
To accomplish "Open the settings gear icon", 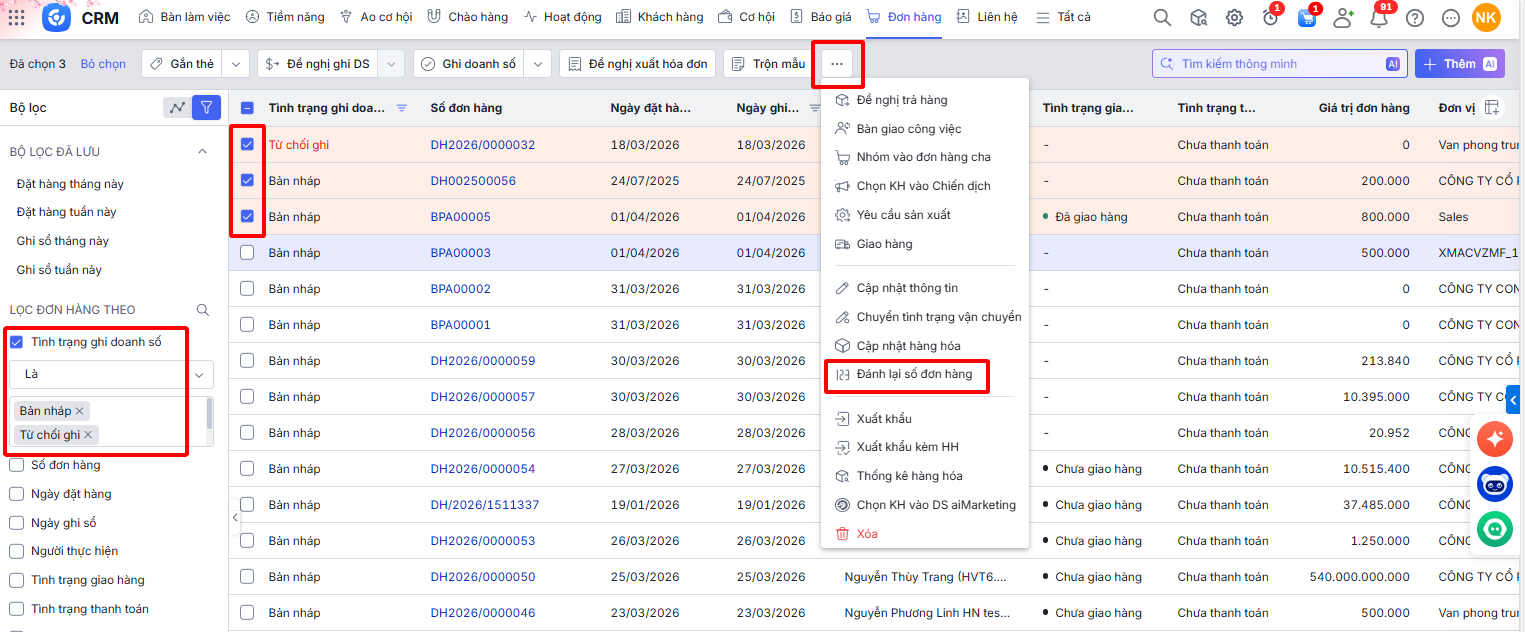I will point(1234,17).
